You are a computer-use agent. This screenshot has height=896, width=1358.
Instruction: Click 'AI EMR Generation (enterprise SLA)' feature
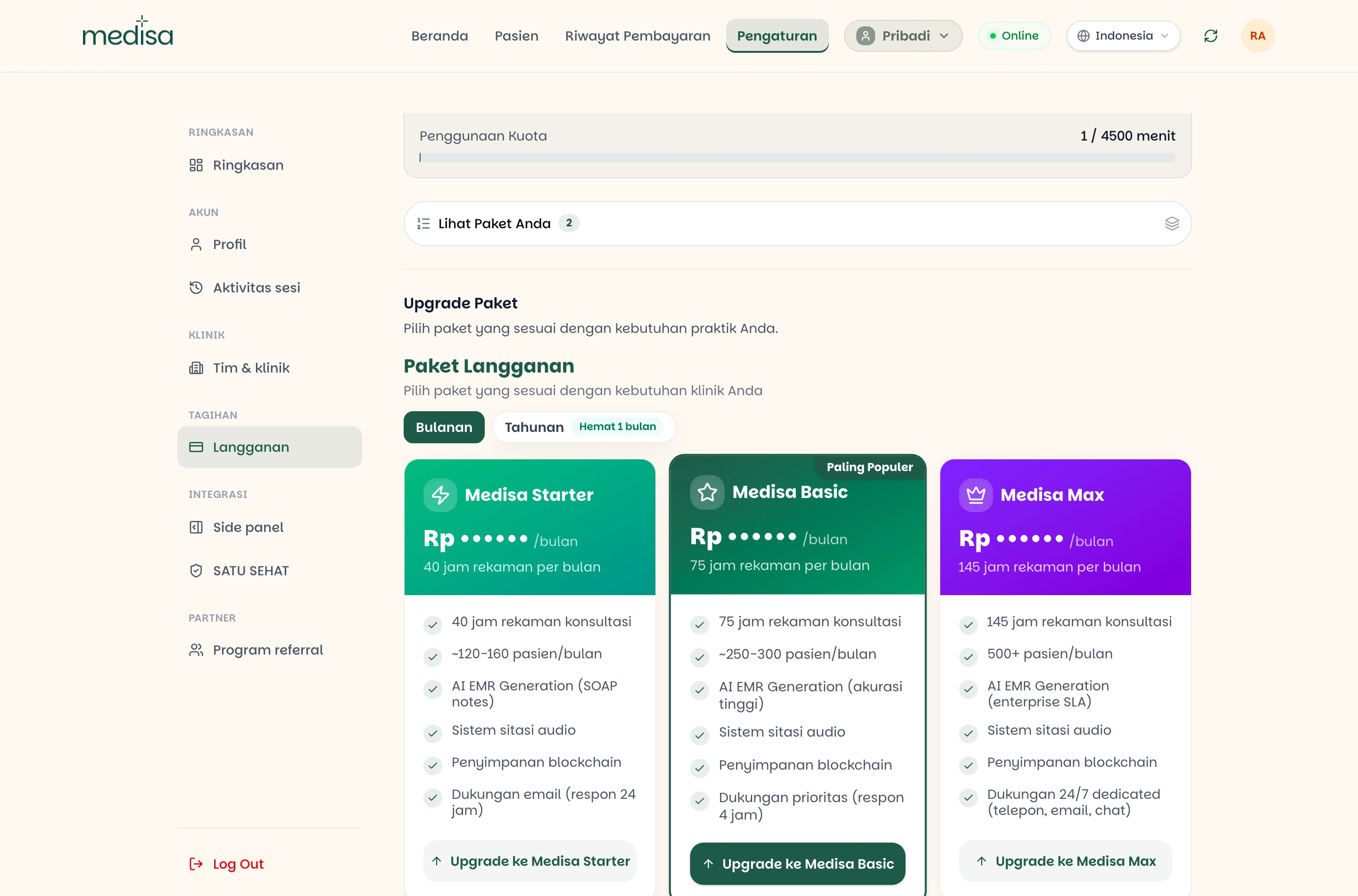point(1048,694)
